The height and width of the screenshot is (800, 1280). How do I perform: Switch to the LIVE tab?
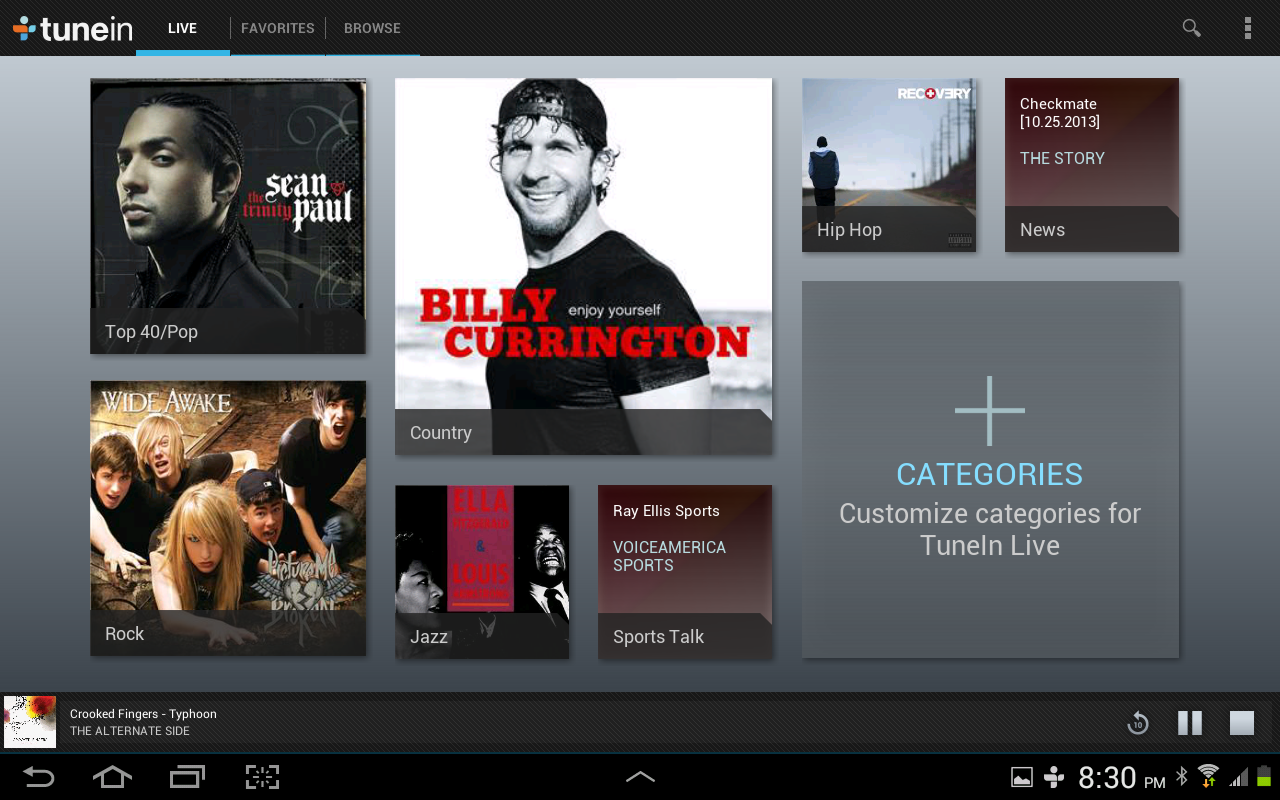183,28
